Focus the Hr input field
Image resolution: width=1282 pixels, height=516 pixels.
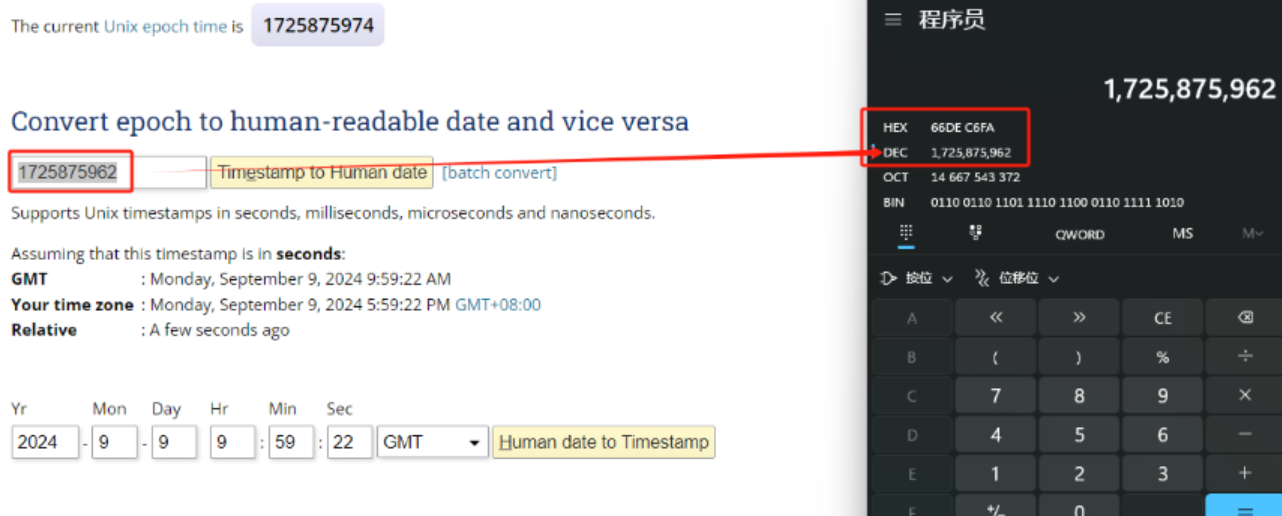point(233,442)
